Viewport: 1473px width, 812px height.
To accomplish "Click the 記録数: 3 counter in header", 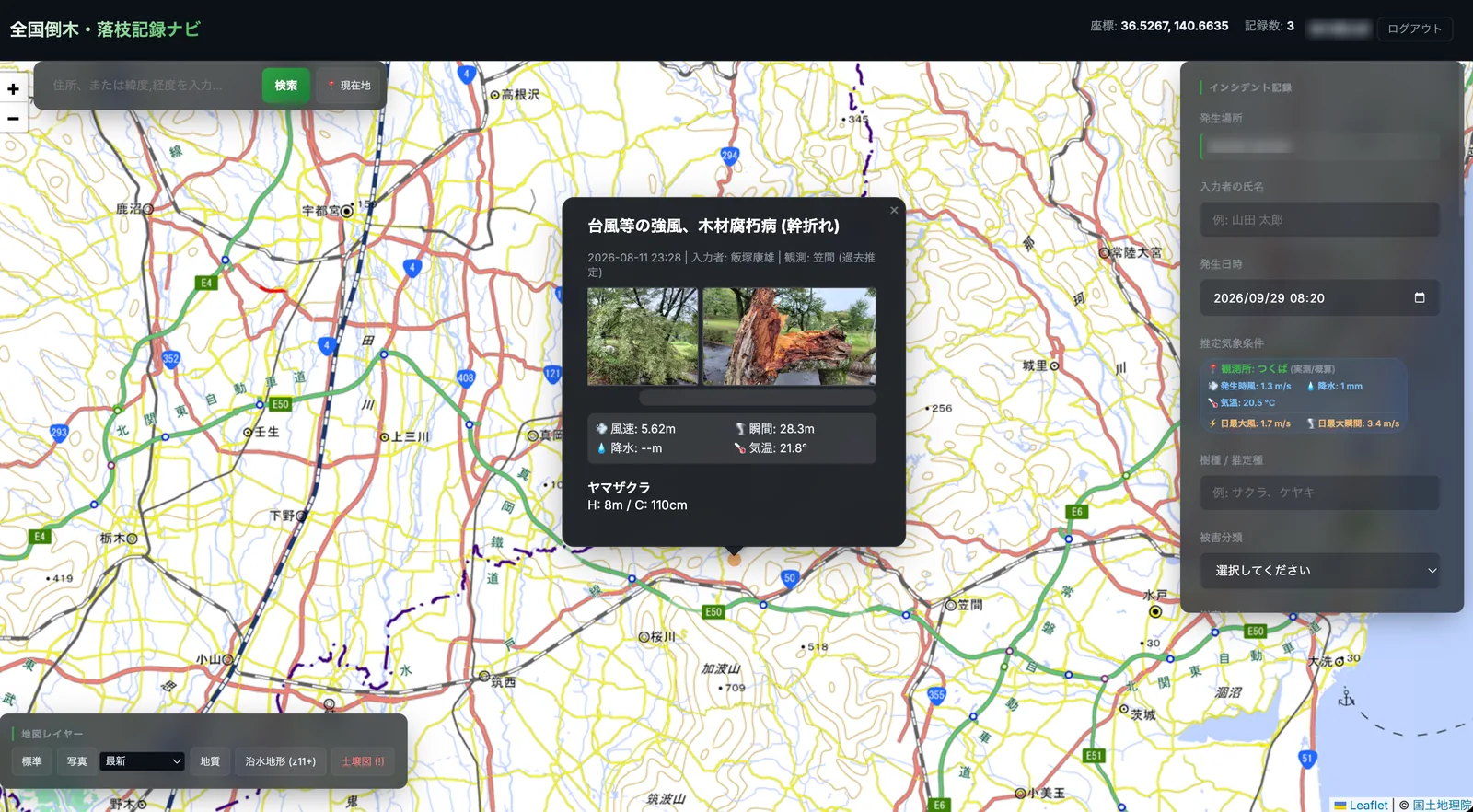I will [1270, 26].
